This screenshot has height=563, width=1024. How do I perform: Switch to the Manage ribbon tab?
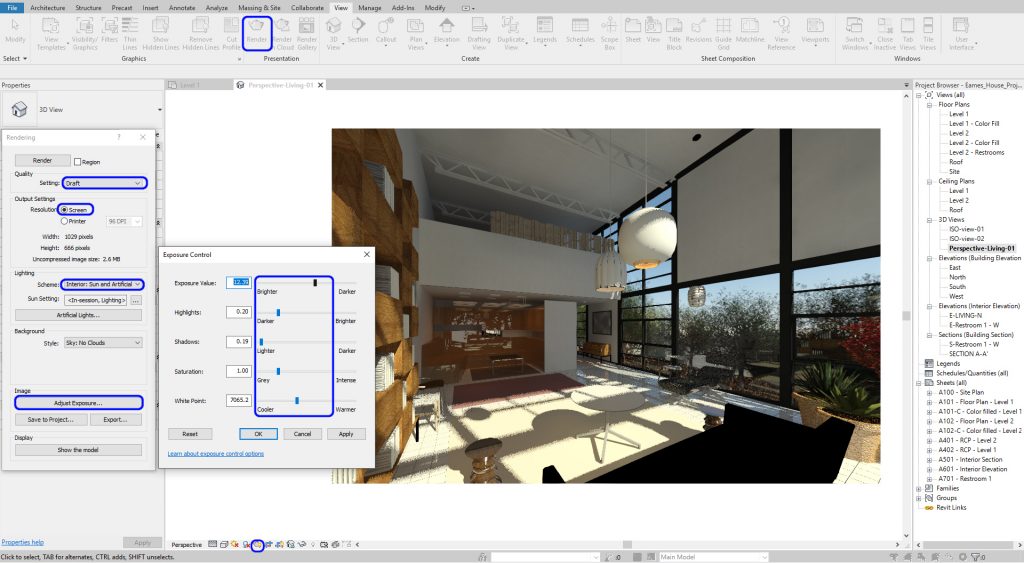coord(370,8)
